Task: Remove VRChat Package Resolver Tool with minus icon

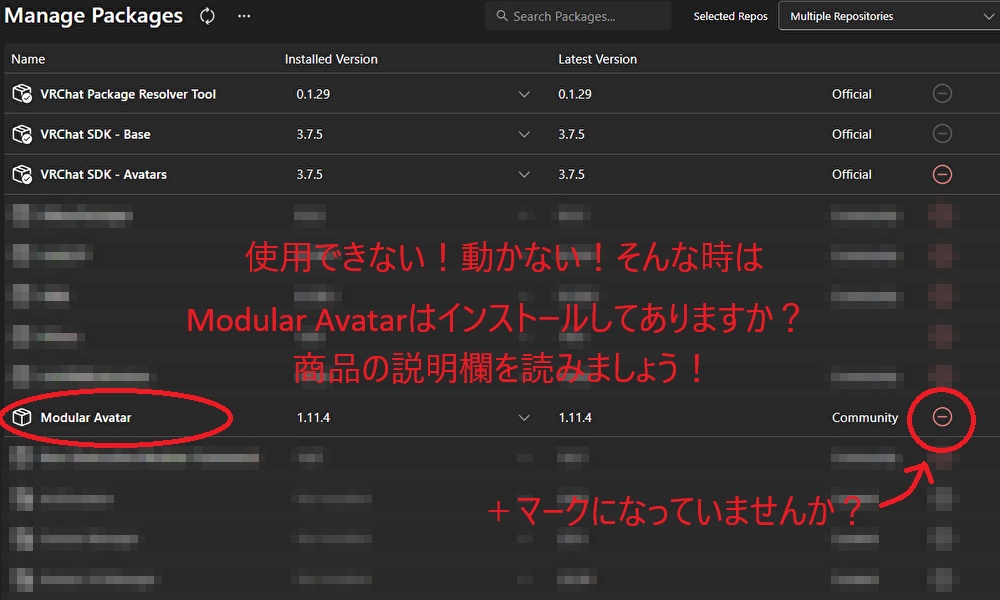Action: (x=942, y=94)
